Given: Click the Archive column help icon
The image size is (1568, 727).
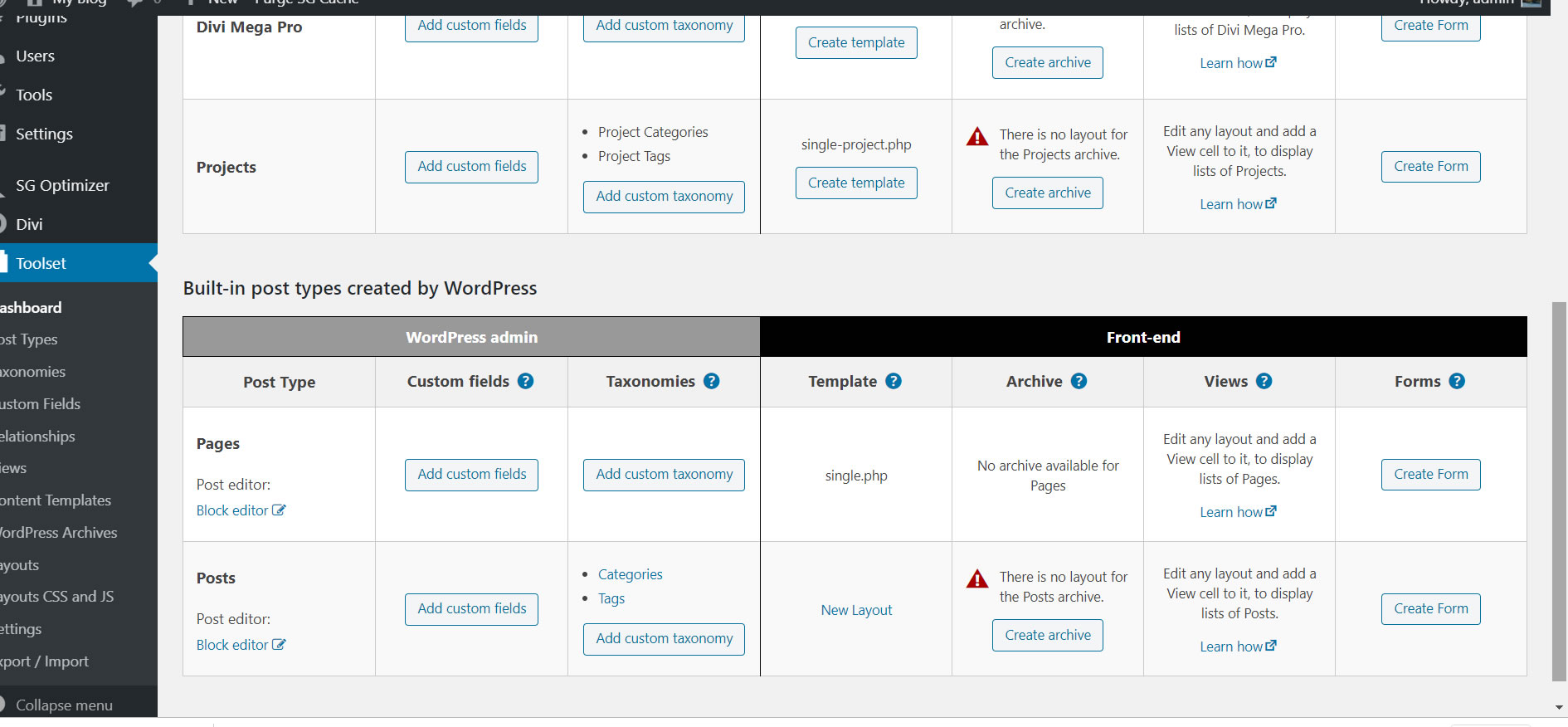Looking at the screenshot, I should point(1079,381).
